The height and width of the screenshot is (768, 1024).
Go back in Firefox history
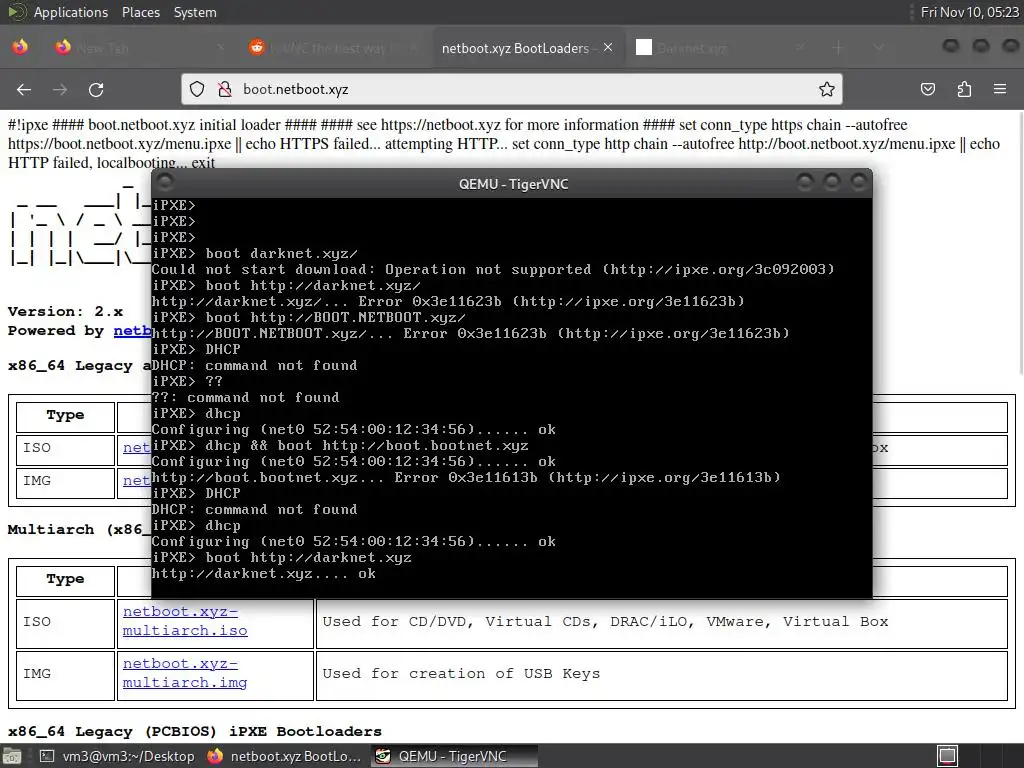coord(24,89)
